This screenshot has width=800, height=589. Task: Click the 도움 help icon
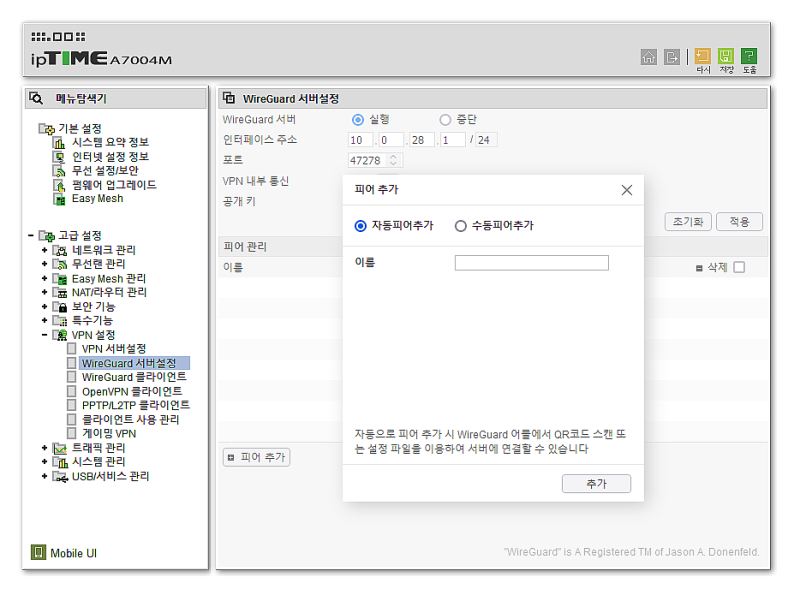[749, 56]
